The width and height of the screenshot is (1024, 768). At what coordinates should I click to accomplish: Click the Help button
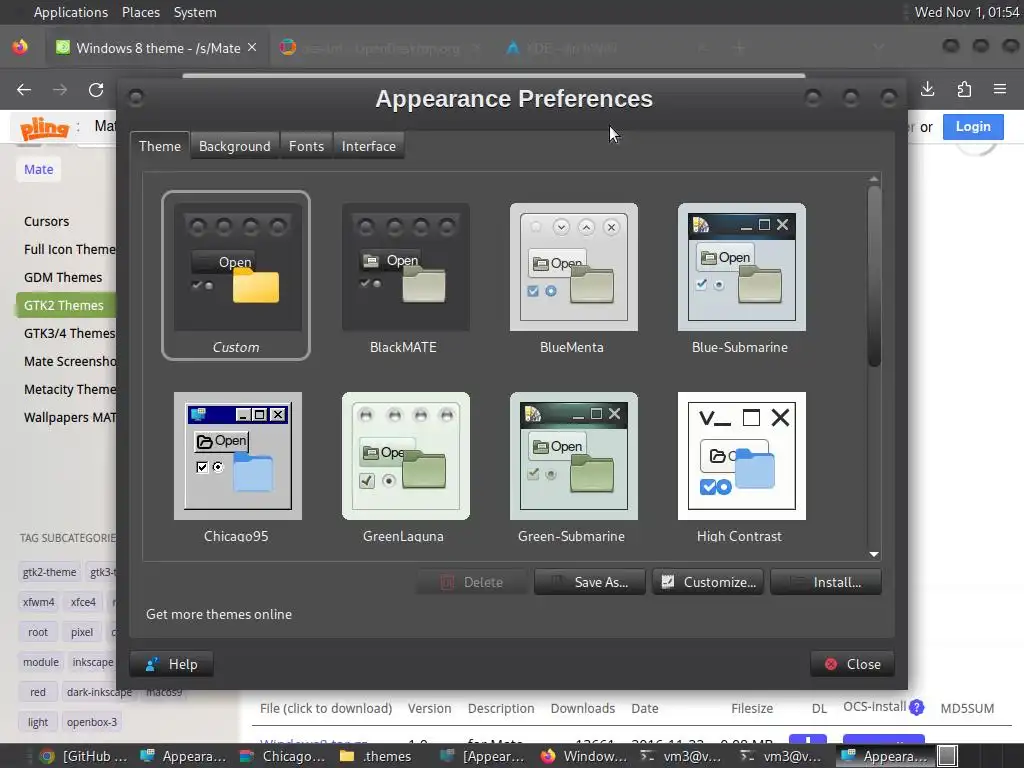tap(172, 664)
